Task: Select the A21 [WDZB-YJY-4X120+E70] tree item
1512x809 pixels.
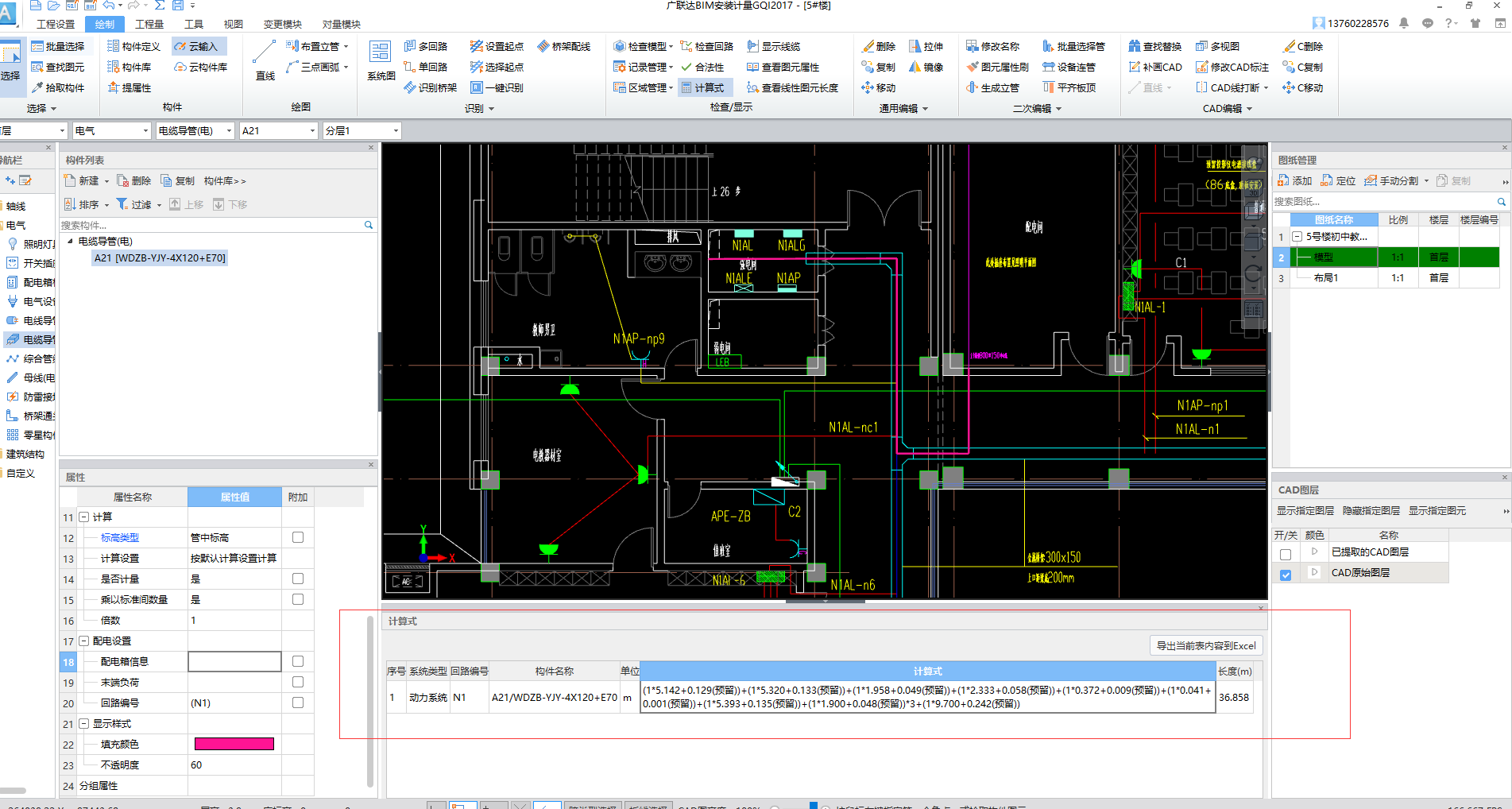Action: (x=160, y=257)
